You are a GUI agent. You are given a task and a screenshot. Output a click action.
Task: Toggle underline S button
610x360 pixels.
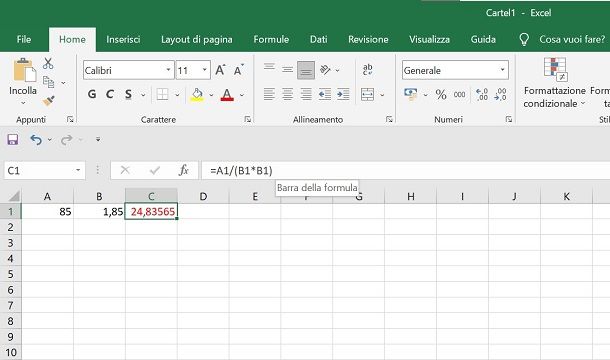point(128,94)
